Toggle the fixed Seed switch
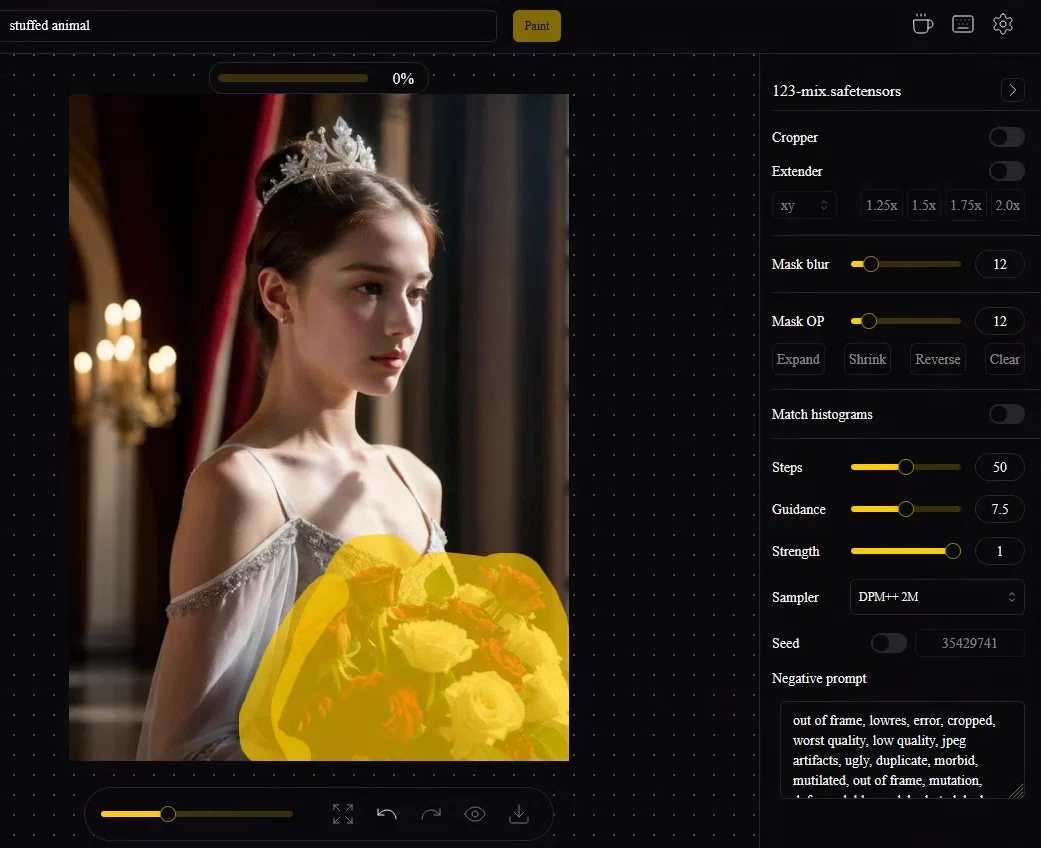Screen dimensions: 1041x848 click(889, 642)
